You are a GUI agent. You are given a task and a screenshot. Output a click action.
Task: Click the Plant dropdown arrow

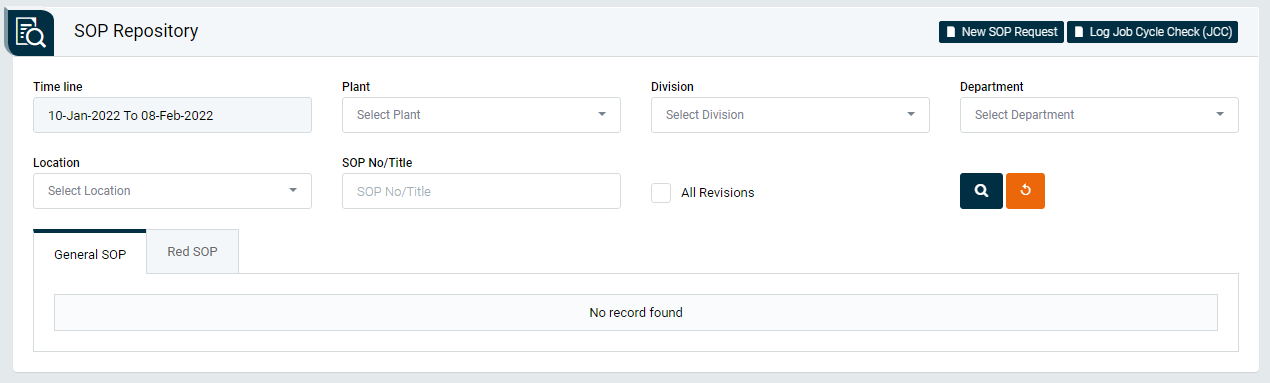click(x=602, y=114)
